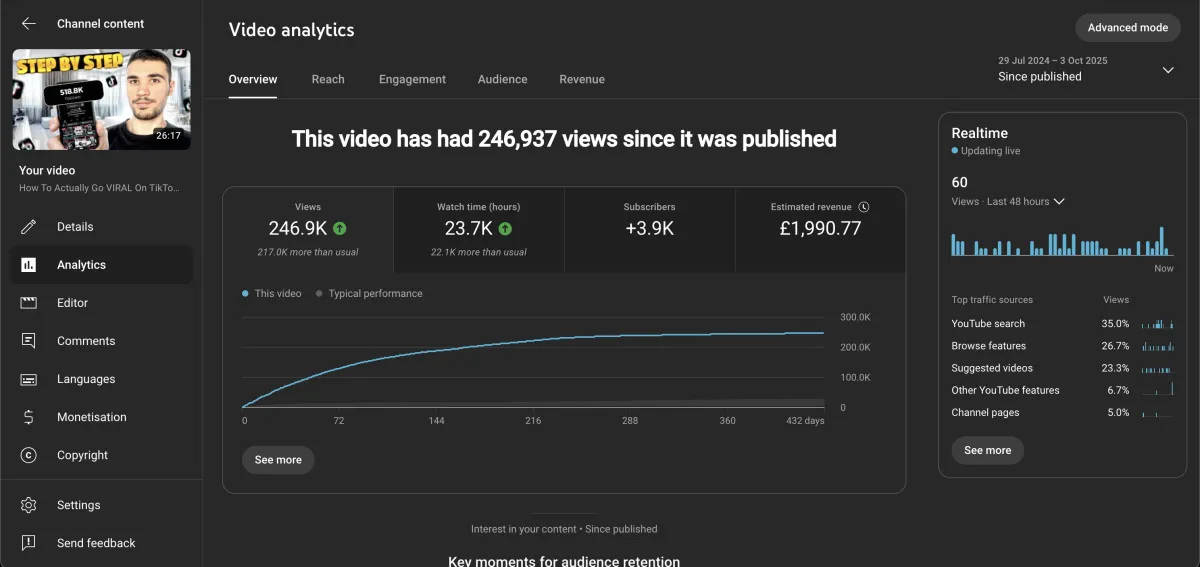Click the back arrow beside Channel content

click(29, 23)
